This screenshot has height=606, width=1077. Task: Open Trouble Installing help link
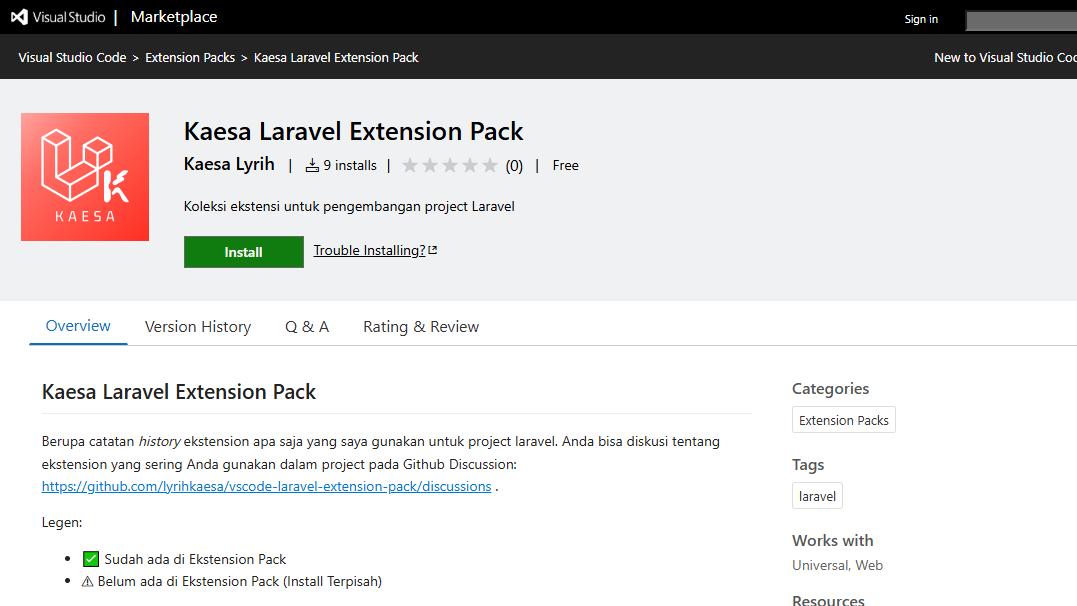(x=370, y=251)
